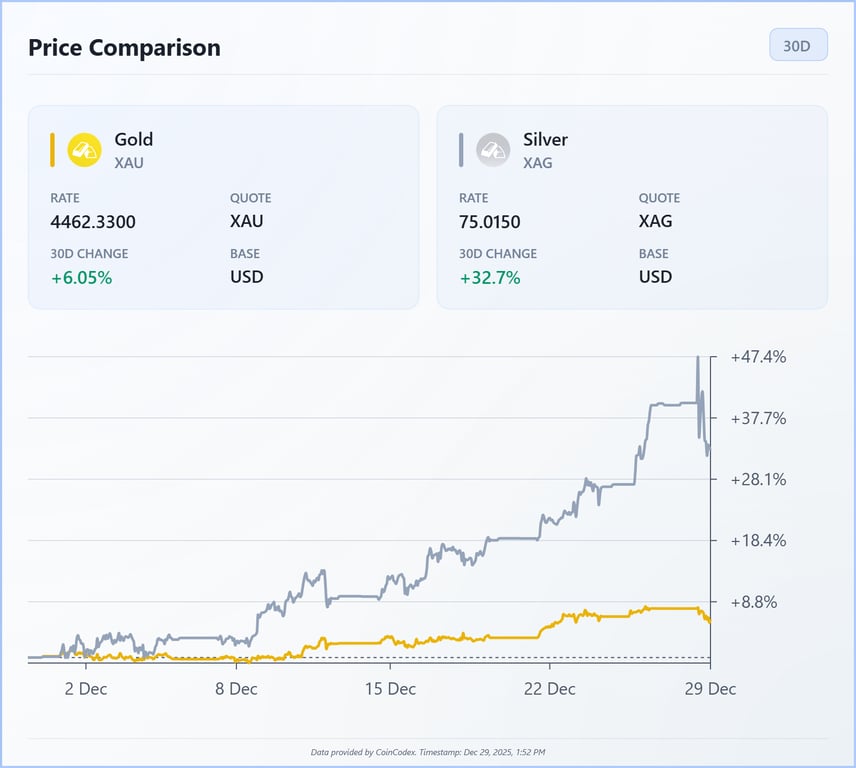Click the XAU quote label on Gold card

tap(246, 221)
